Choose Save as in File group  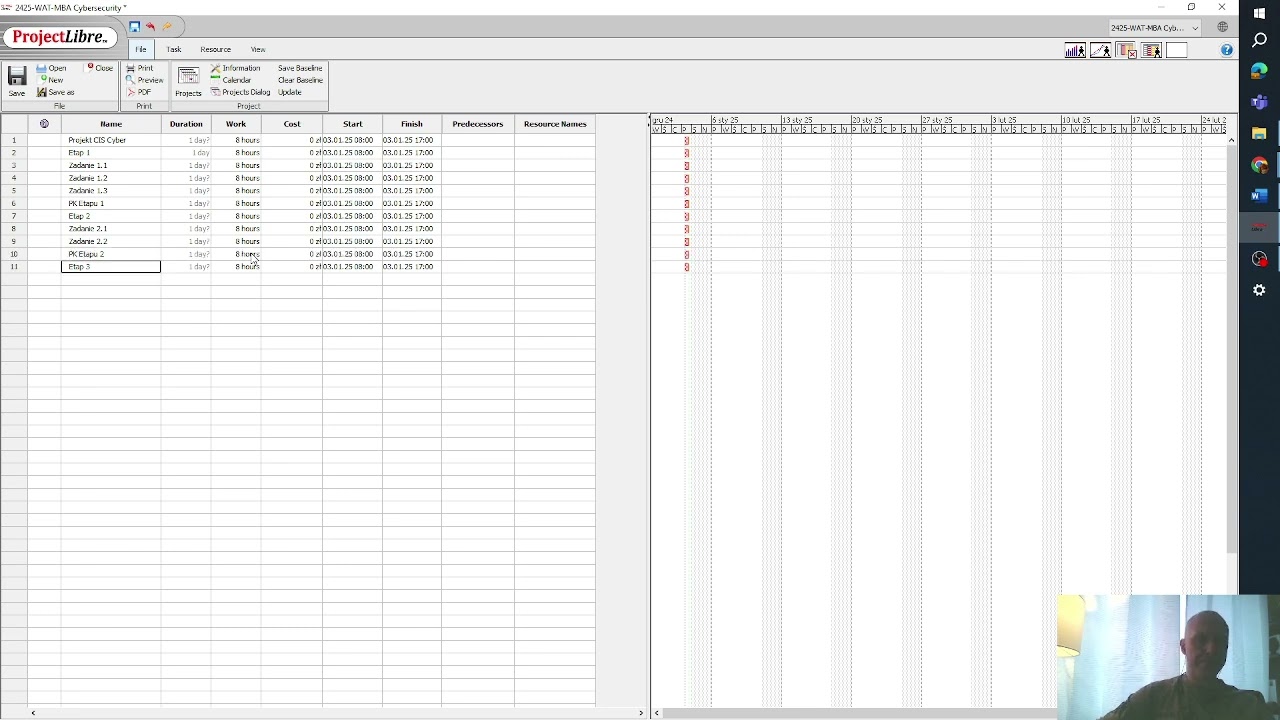(56, 92)
